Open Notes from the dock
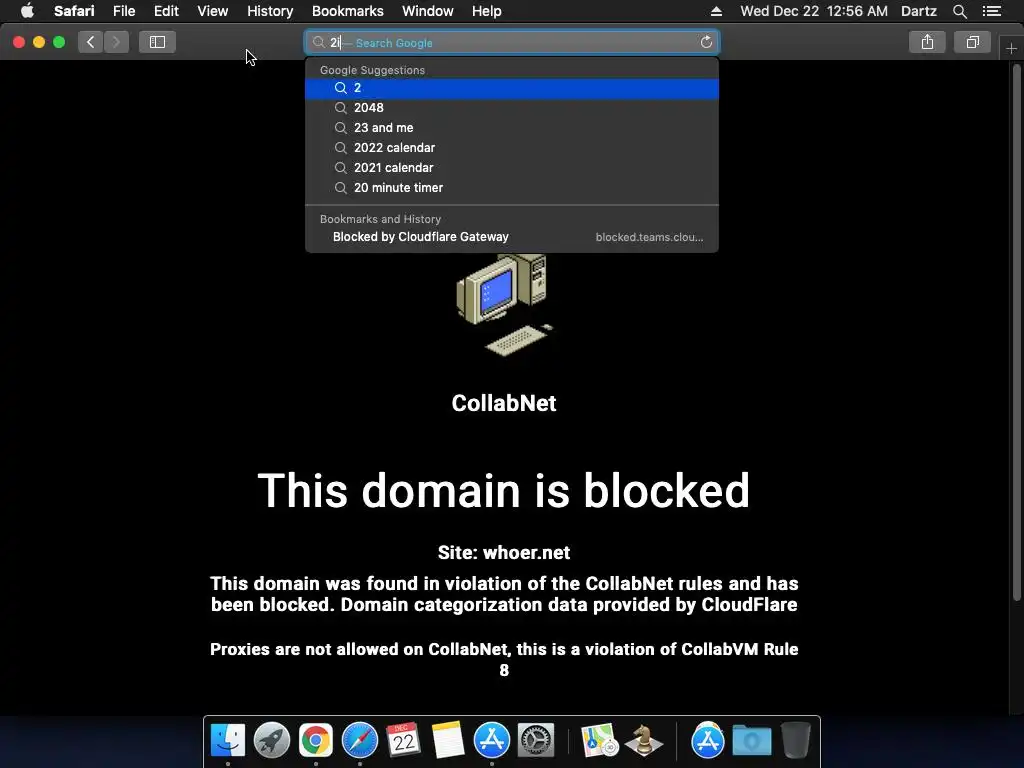 point(448,740)
